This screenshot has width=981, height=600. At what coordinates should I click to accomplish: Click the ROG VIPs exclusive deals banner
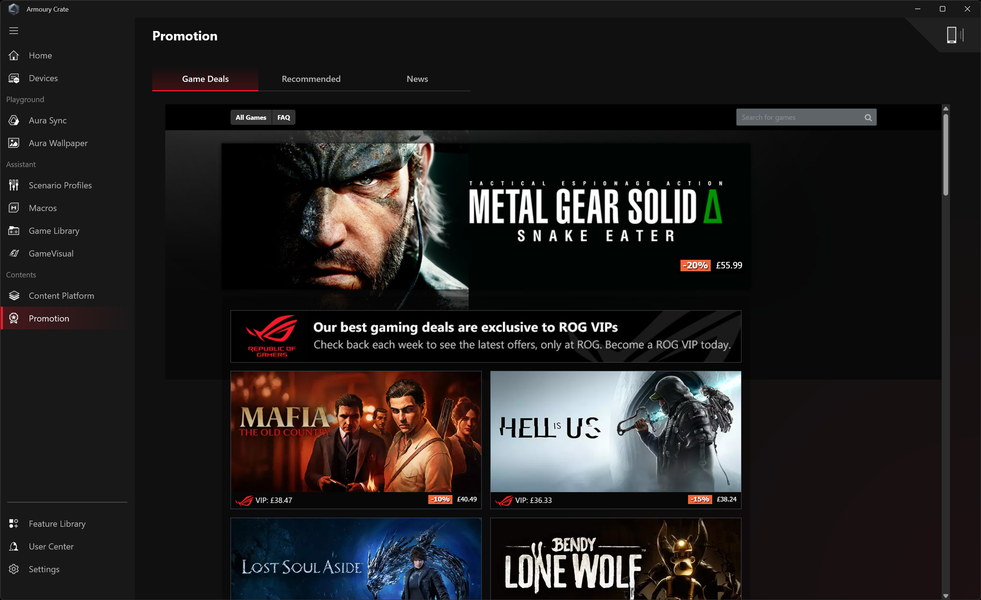coord(486,337)
